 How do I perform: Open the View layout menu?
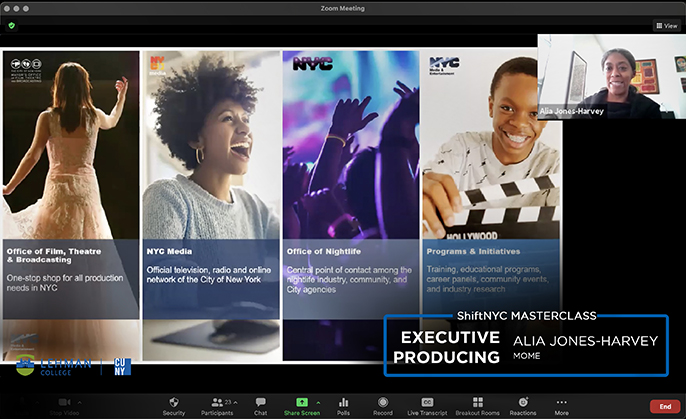(667, 26)
